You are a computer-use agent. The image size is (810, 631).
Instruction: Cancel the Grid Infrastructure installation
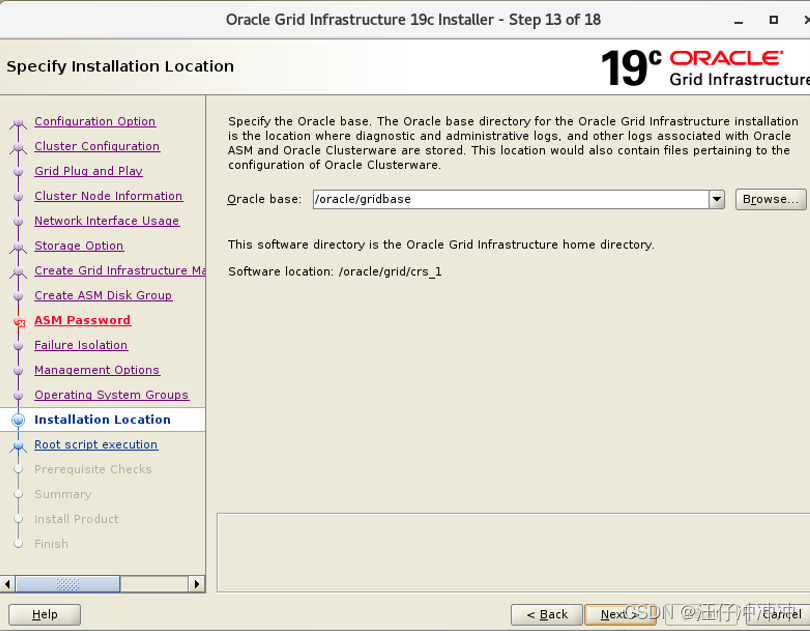pyautogui.click(x=780, y=614)
